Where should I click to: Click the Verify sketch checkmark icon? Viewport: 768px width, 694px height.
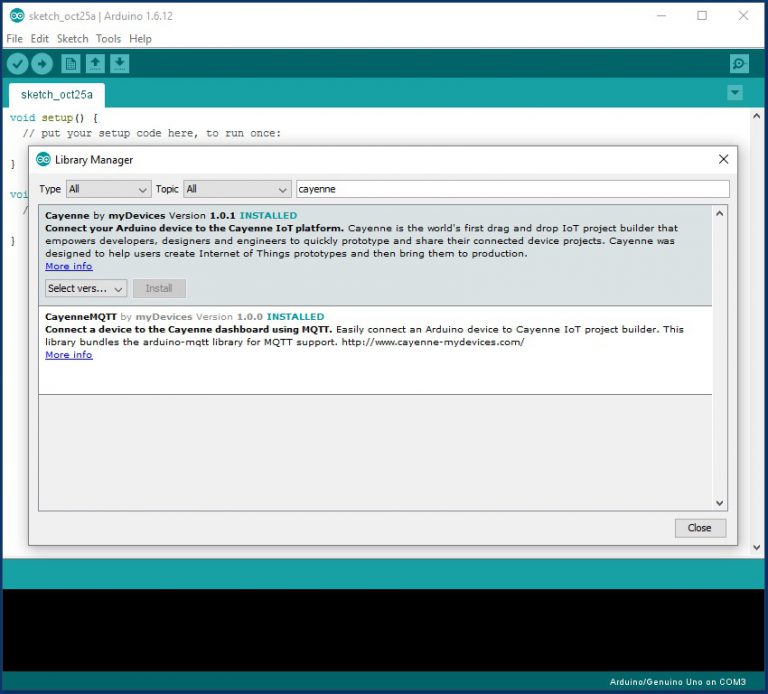17,64
